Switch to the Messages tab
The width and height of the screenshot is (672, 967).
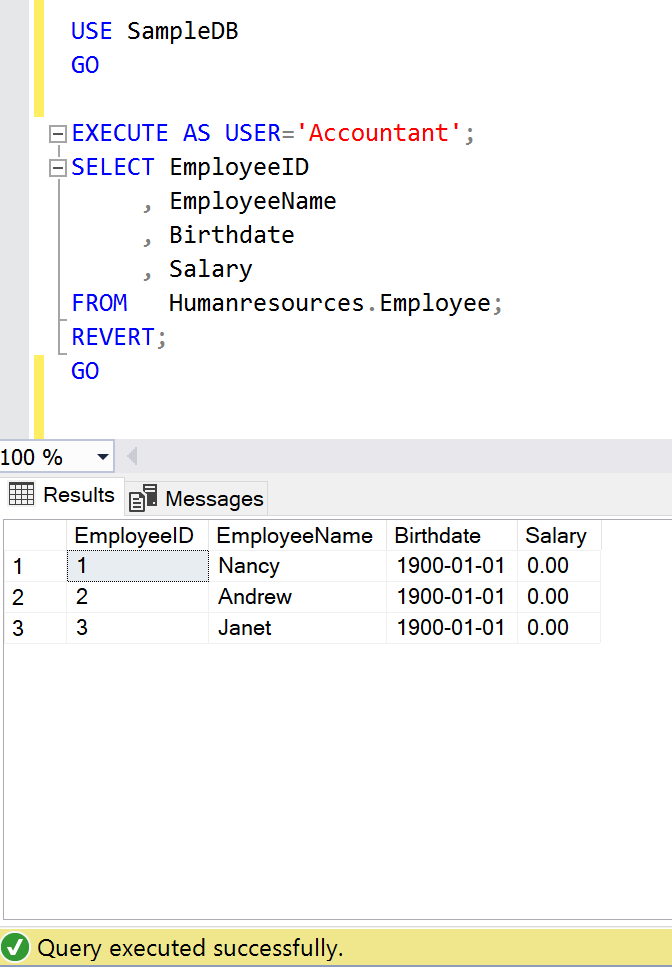(x=198, y=498)
